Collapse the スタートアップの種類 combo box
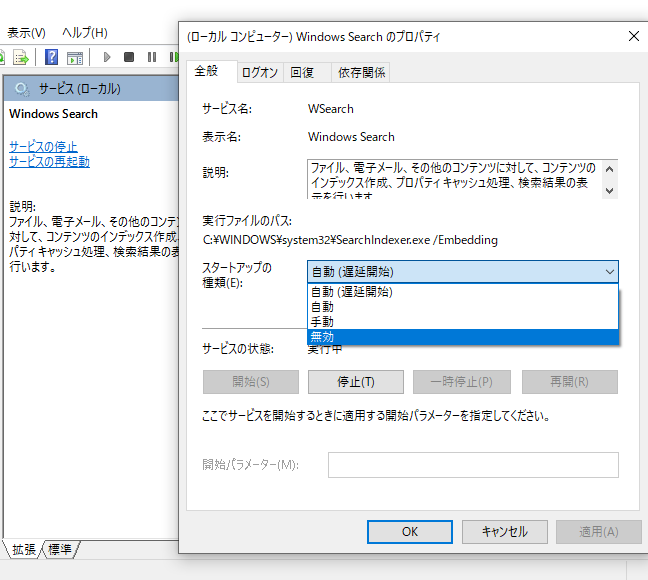 [x=463, y=272]
